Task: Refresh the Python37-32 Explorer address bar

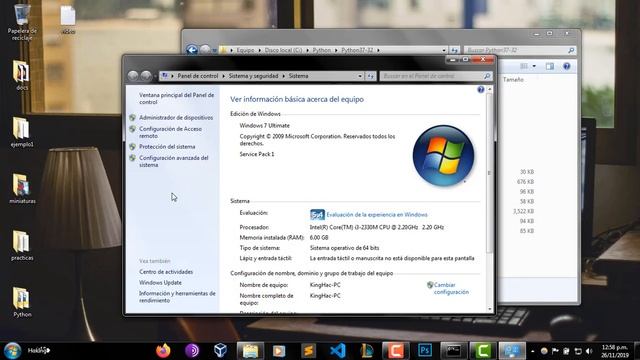Action: coord(454,50)
